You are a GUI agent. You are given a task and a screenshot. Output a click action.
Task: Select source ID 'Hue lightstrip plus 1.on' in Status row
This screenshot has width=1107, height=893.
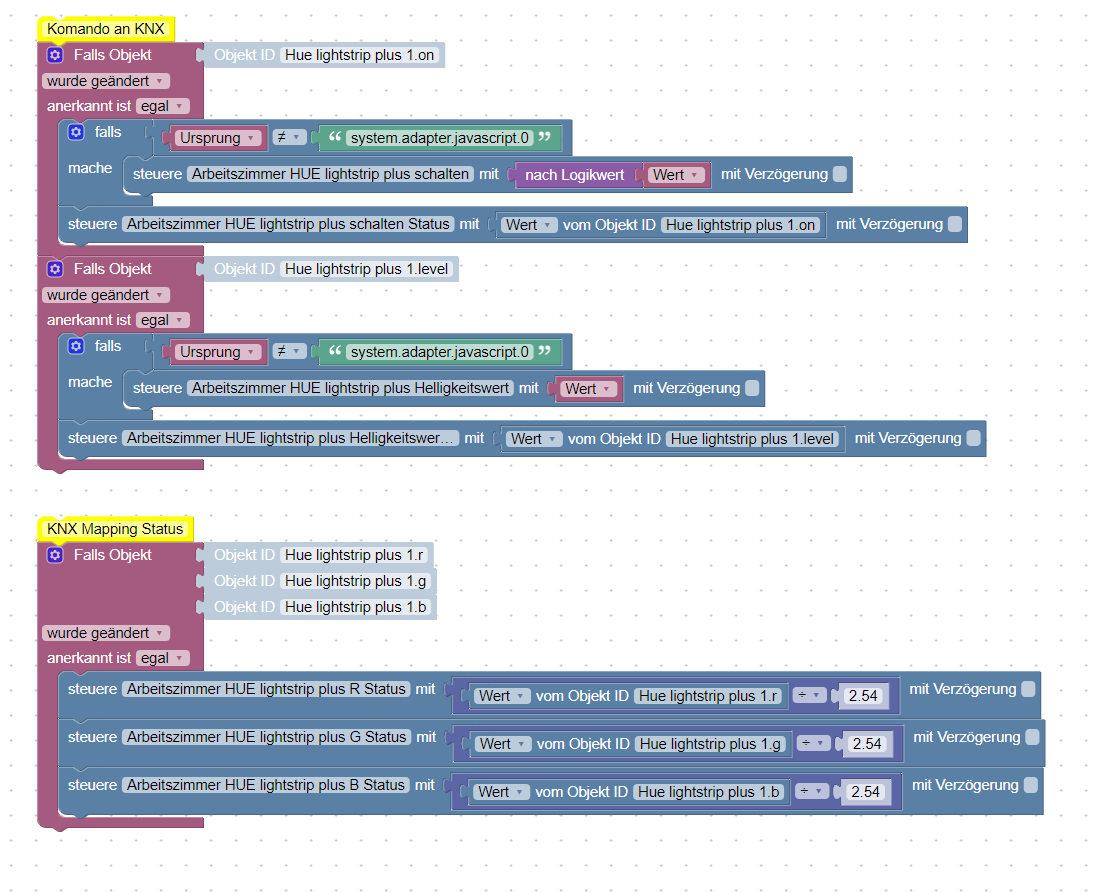click(x=741, y=225)
